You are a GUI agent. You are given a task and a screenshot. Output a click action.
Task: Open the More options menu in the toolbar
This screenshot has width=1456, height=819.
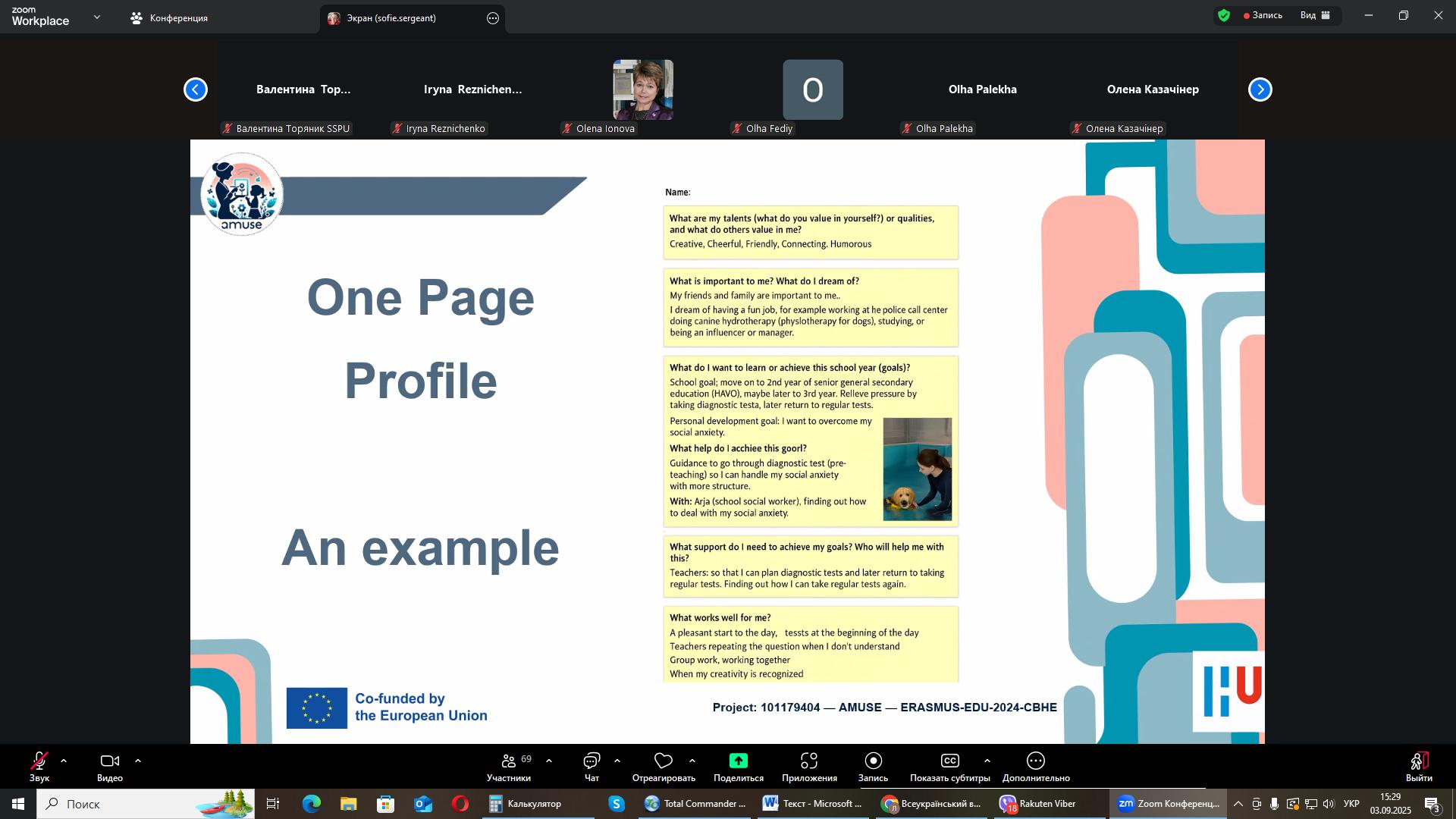[1035, 761]
